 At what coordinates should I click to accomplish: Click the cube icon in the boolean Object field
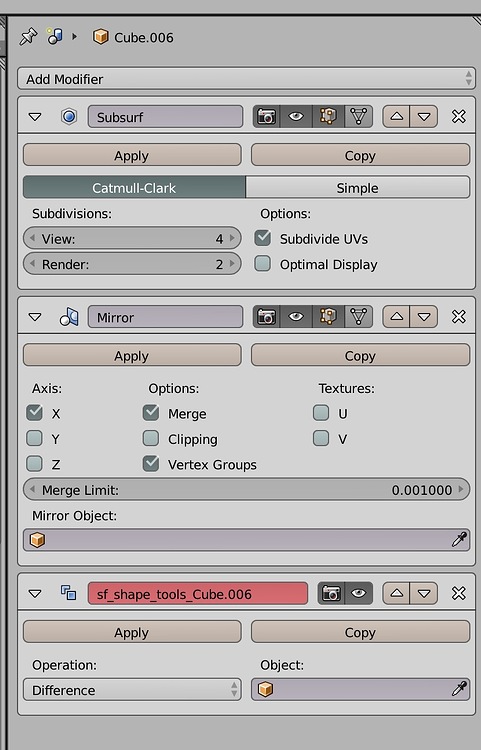(265, 689)
